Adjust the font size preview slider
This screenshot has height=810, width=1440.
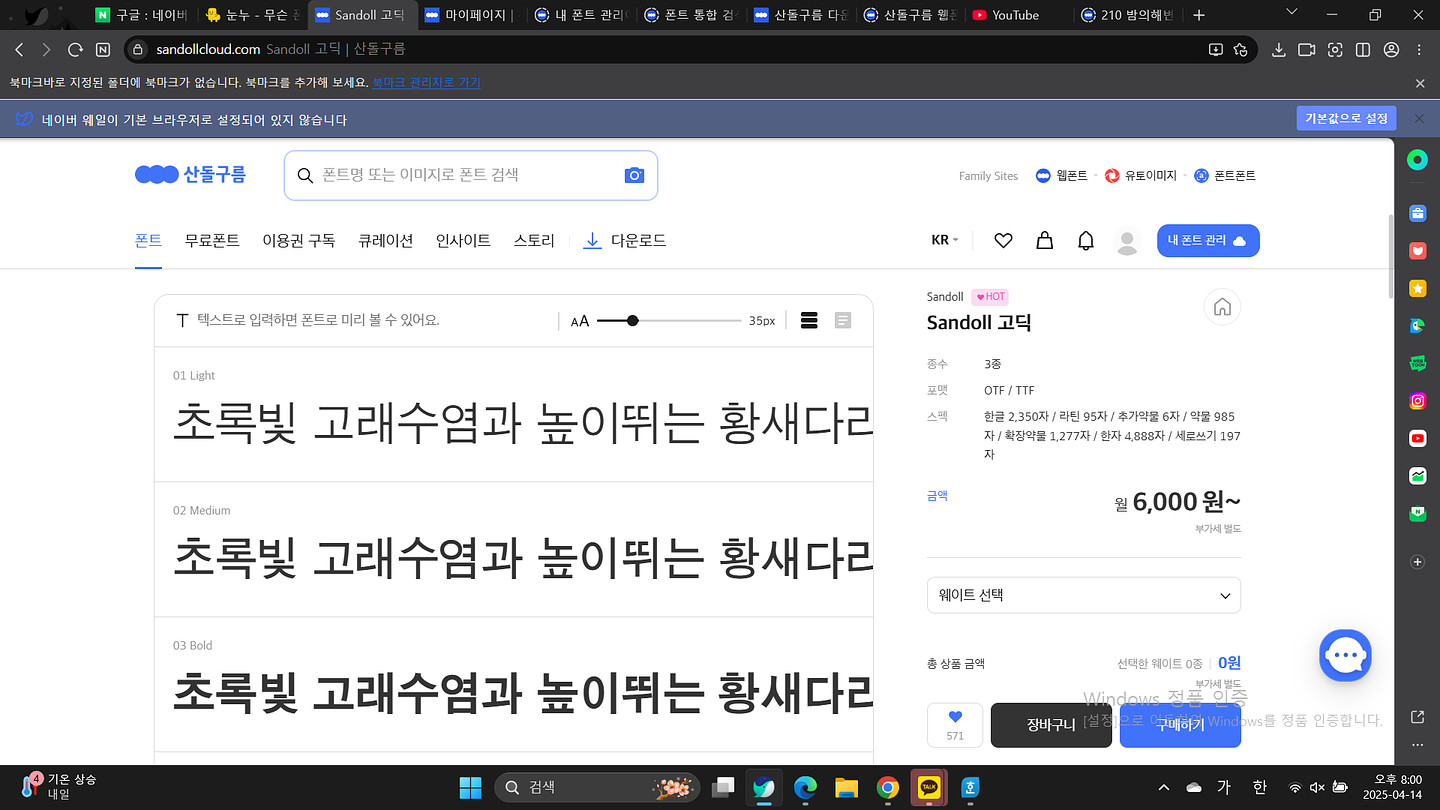[632, 320]
